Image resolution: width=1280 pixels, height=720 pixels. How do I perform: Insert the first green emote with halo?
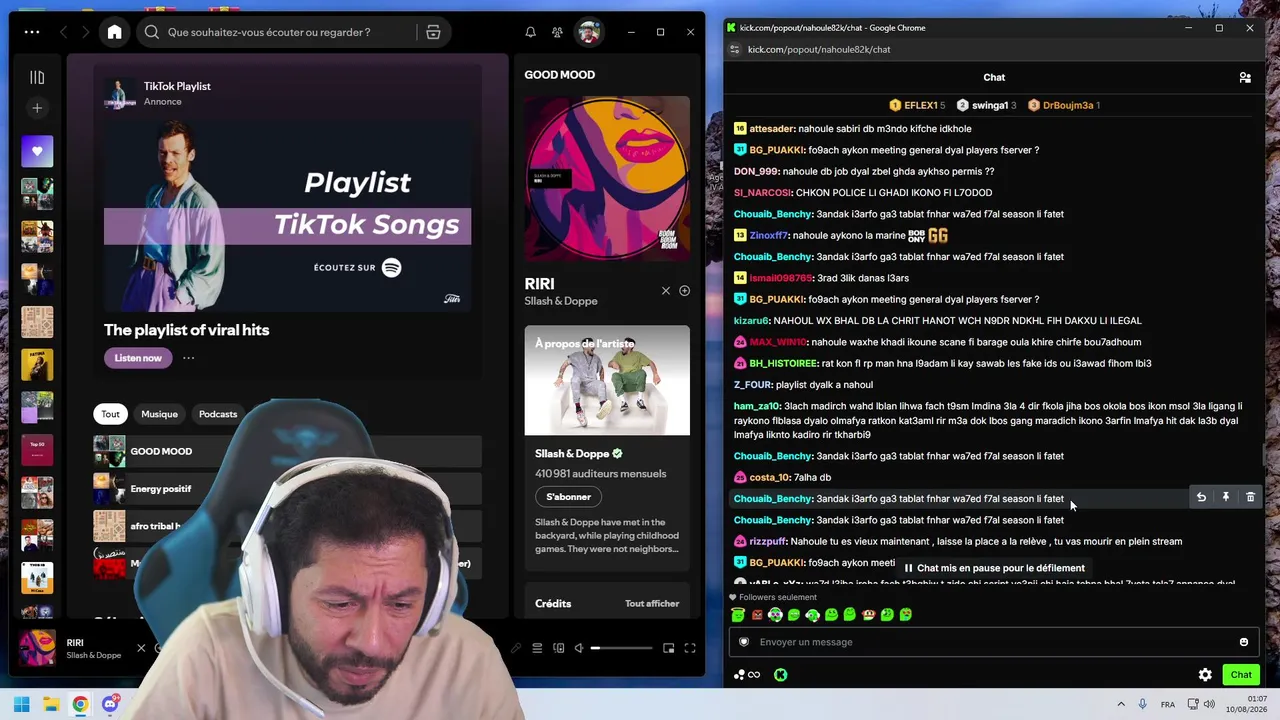tap(738, 615)
